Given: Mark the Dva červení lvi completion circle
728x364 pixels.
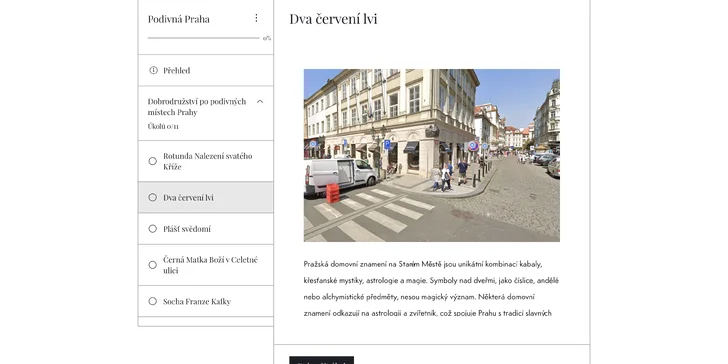Looking at the screenshot, I should pos(152,197).
